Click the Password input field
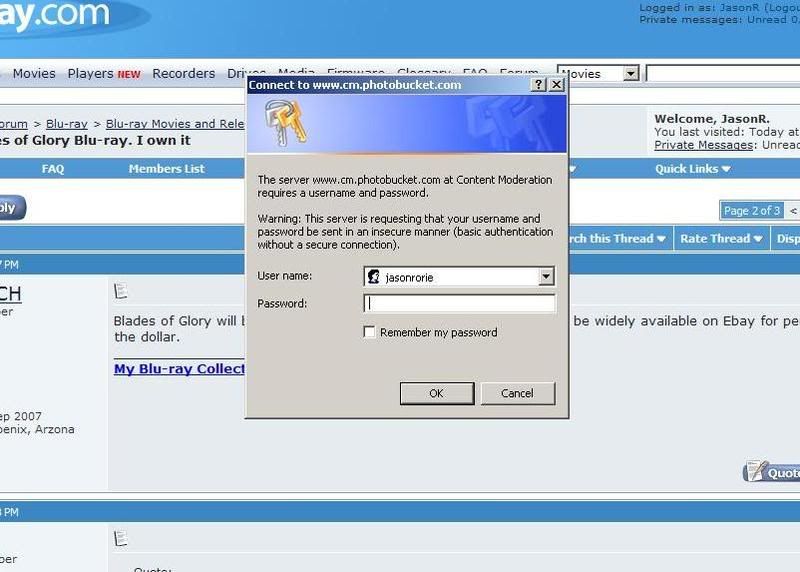The height and width of the screenshot is (572, 800). click(459, 304)
